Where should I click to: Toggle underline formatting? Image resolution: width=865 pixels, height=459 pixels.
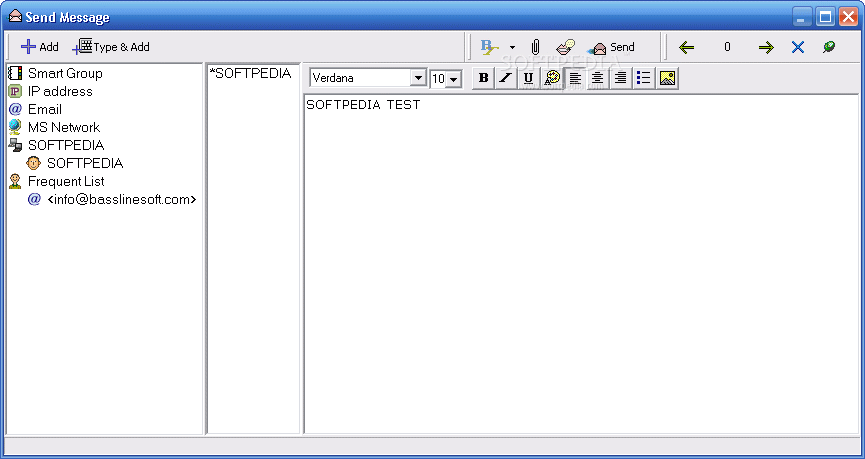tap(528, 78)
